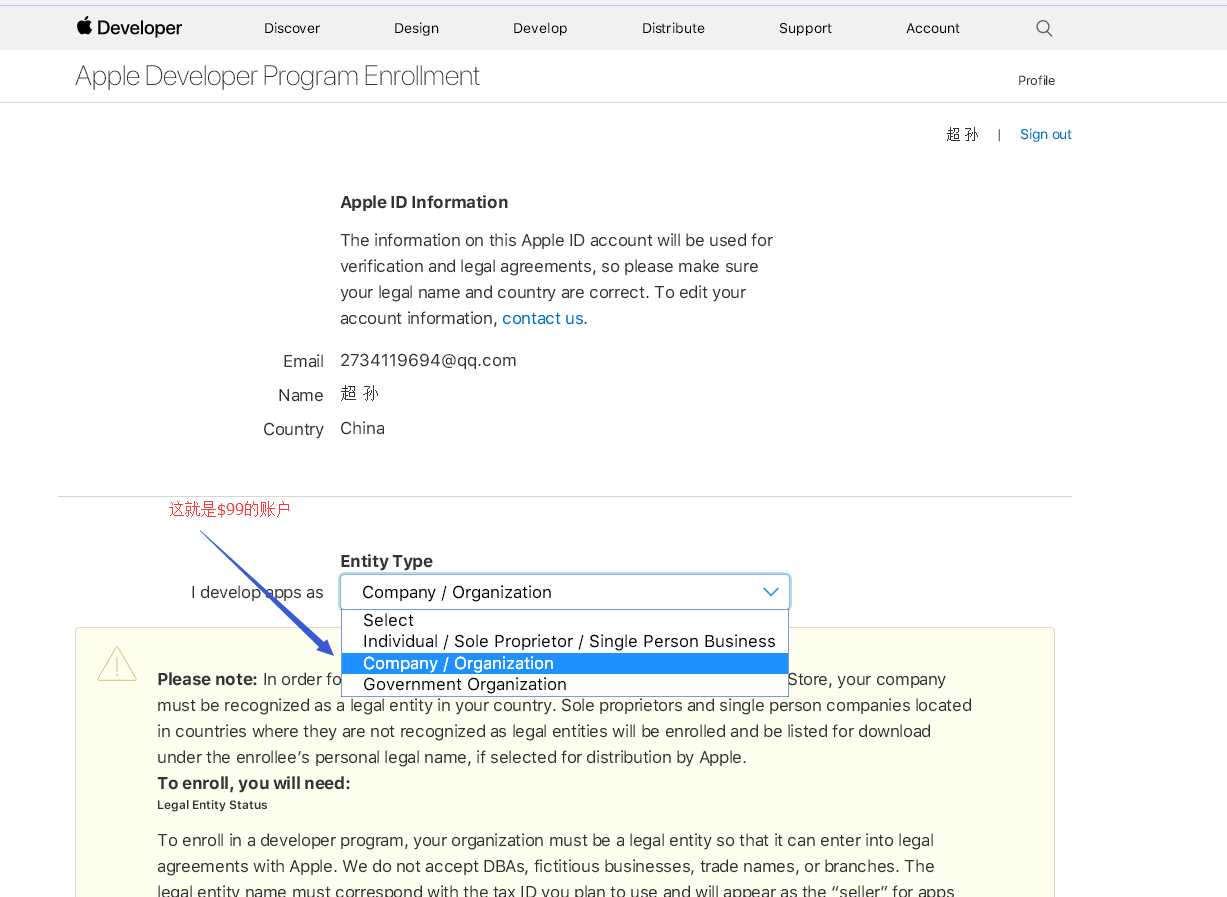1227x897 pixels.
Task: Click the Legal Entity Status heading
Action: point(212,805)
